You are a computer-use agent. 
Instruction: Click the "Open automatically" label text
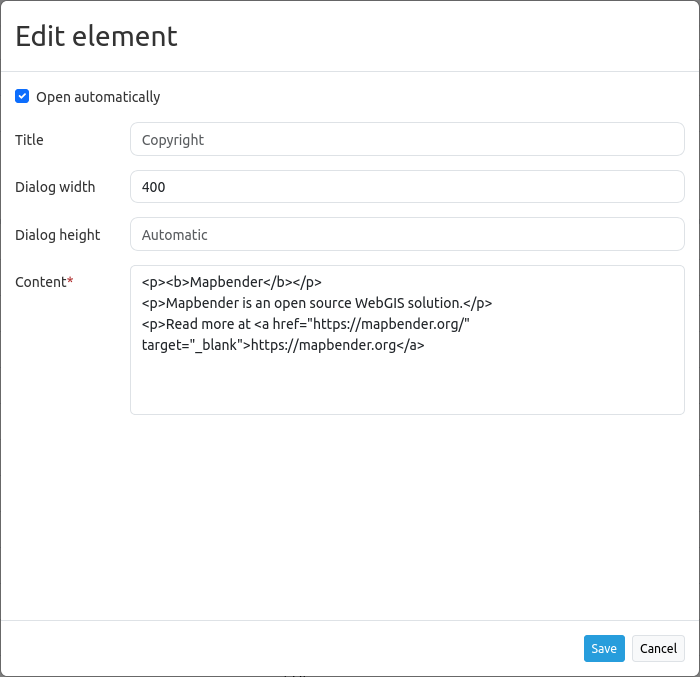click(98, 97)
